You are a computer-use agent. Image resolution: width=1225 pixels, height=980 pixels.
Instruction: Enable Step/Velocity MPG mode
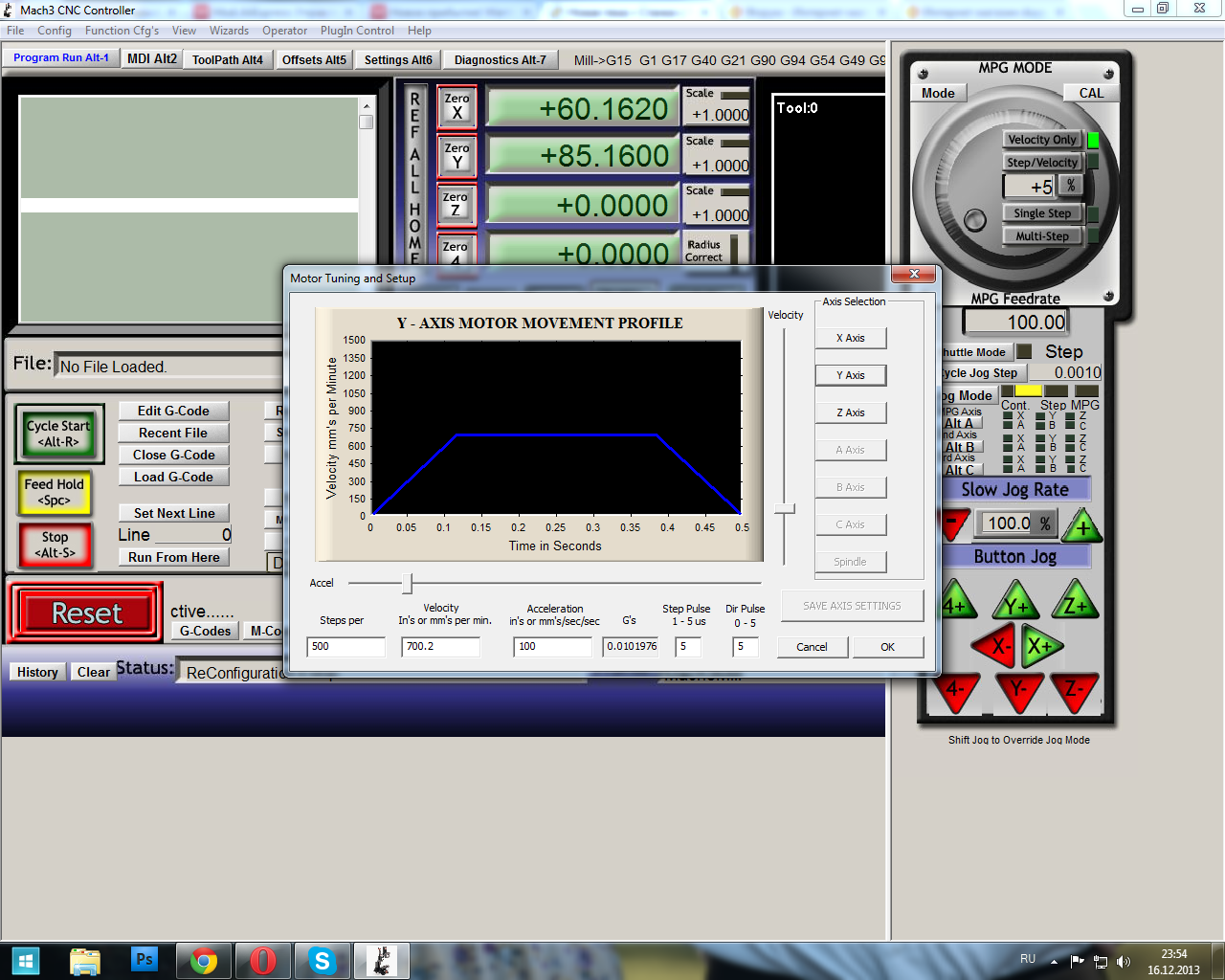pos(1042,163)
